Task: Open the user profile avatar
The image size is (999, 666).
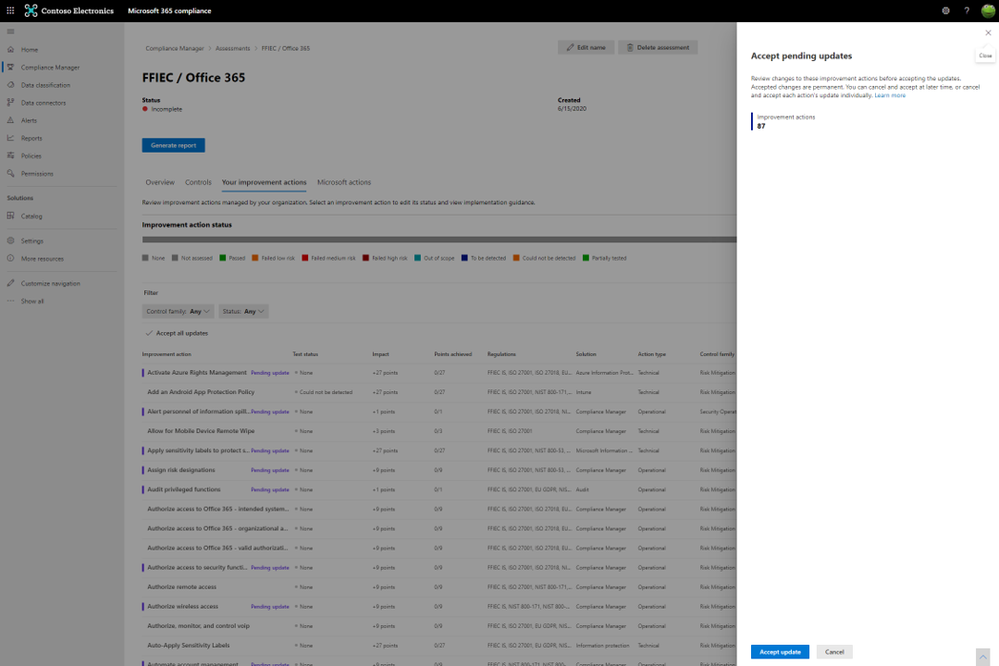Action: click(x=988, y=10)
